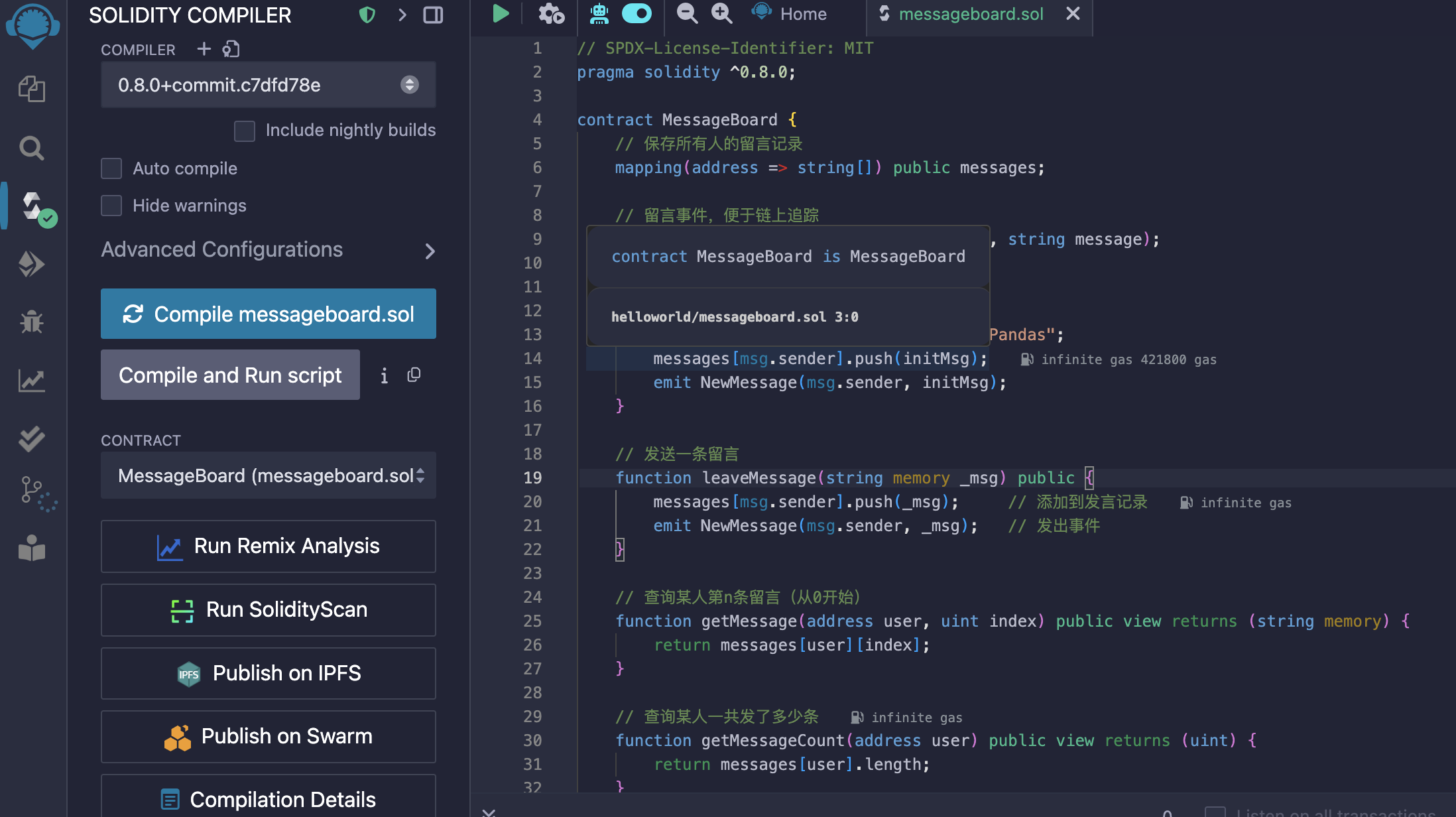Click Publish on IPFS button
The width and height of the screenshot is (1456, 817).
click(x=269, y=674)
